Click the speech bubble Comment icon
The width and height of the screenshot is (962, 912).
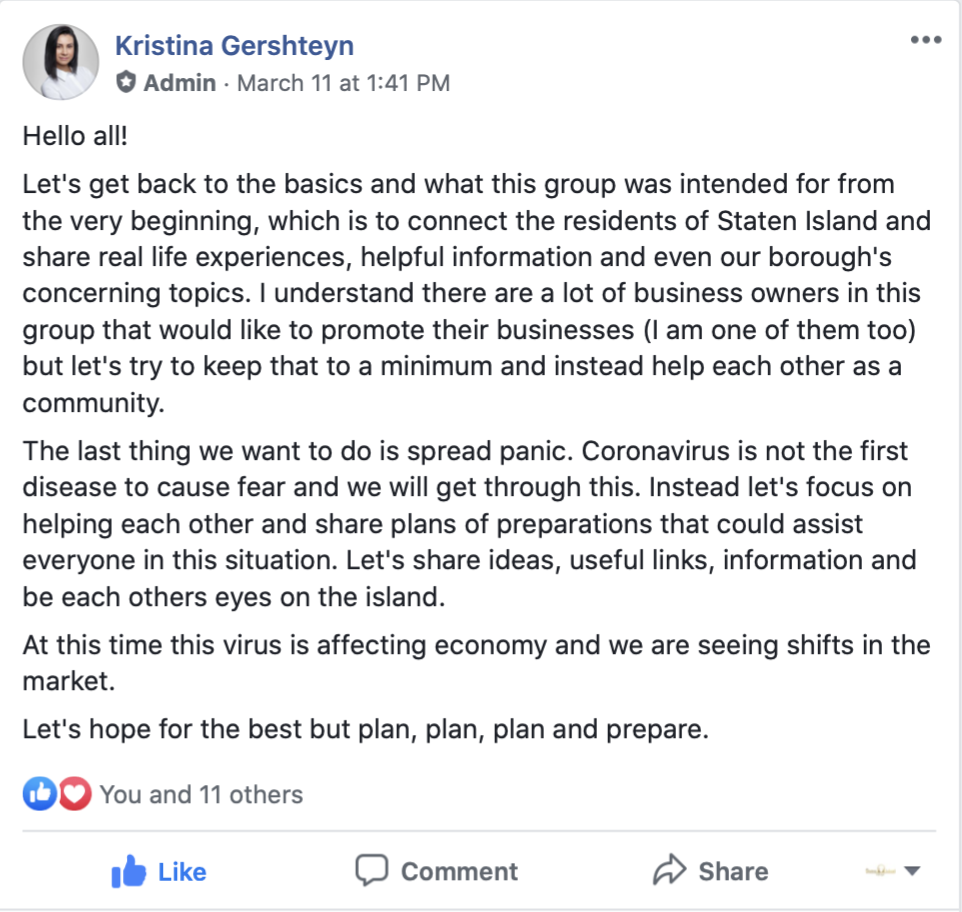pyautogui.click(x=372, y=870)
